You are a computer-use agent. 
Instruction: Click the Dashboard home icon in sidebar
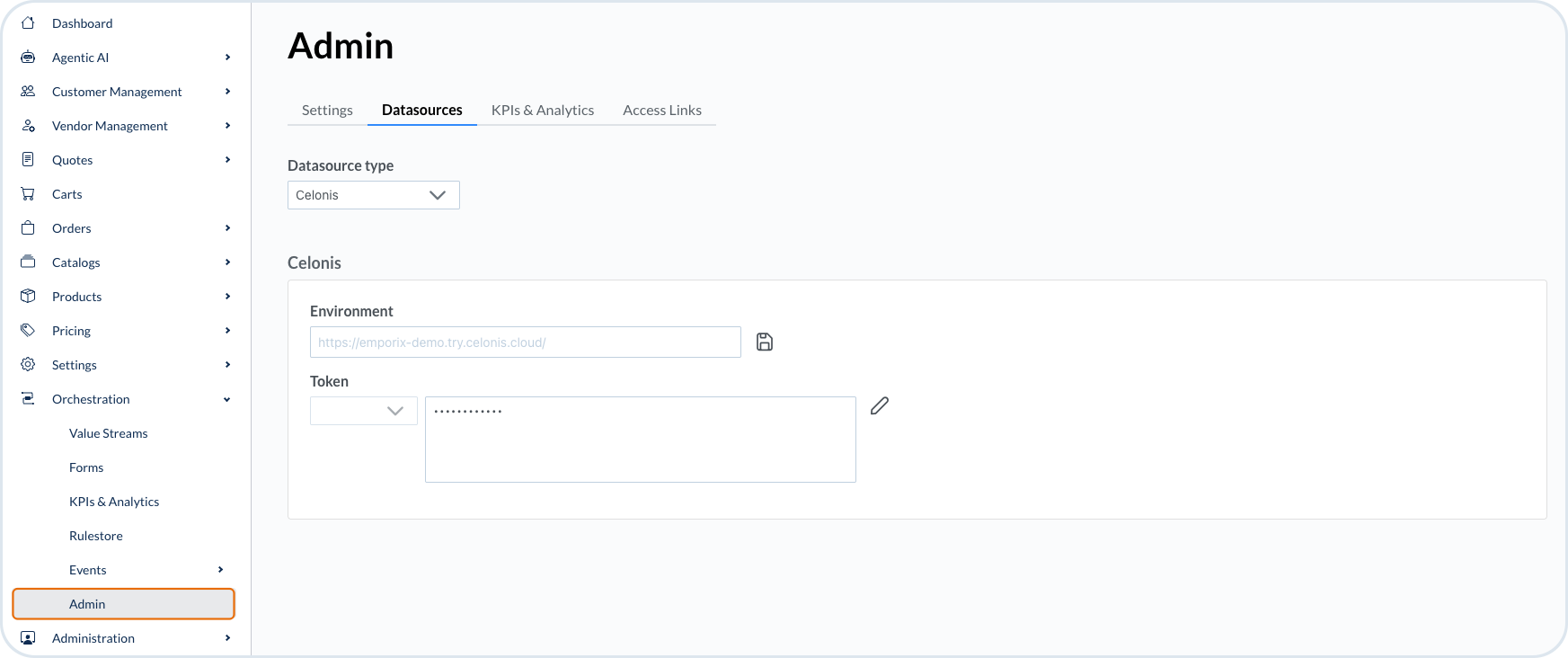tap(28, 23)
